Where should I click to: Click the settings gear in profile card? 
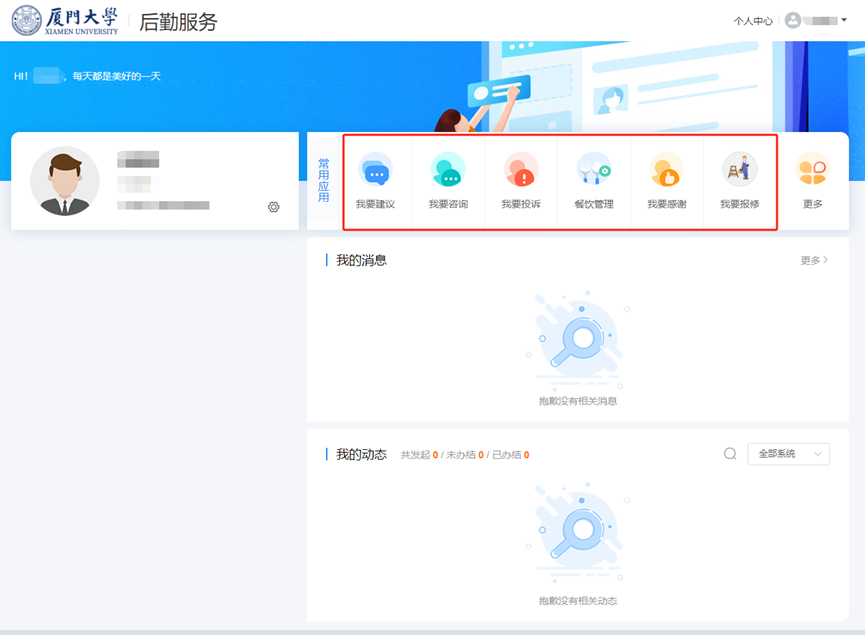(274, 207)
